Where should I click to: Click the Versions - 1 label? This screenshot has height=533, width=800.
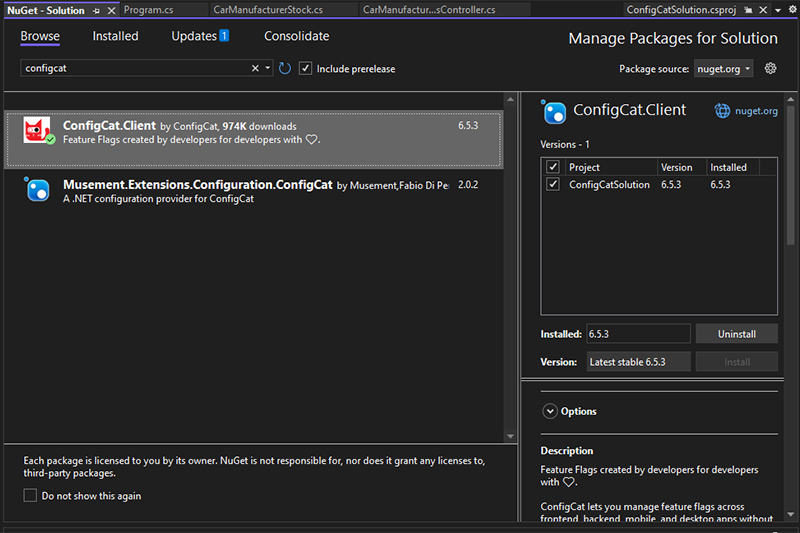tap(565, 144)
